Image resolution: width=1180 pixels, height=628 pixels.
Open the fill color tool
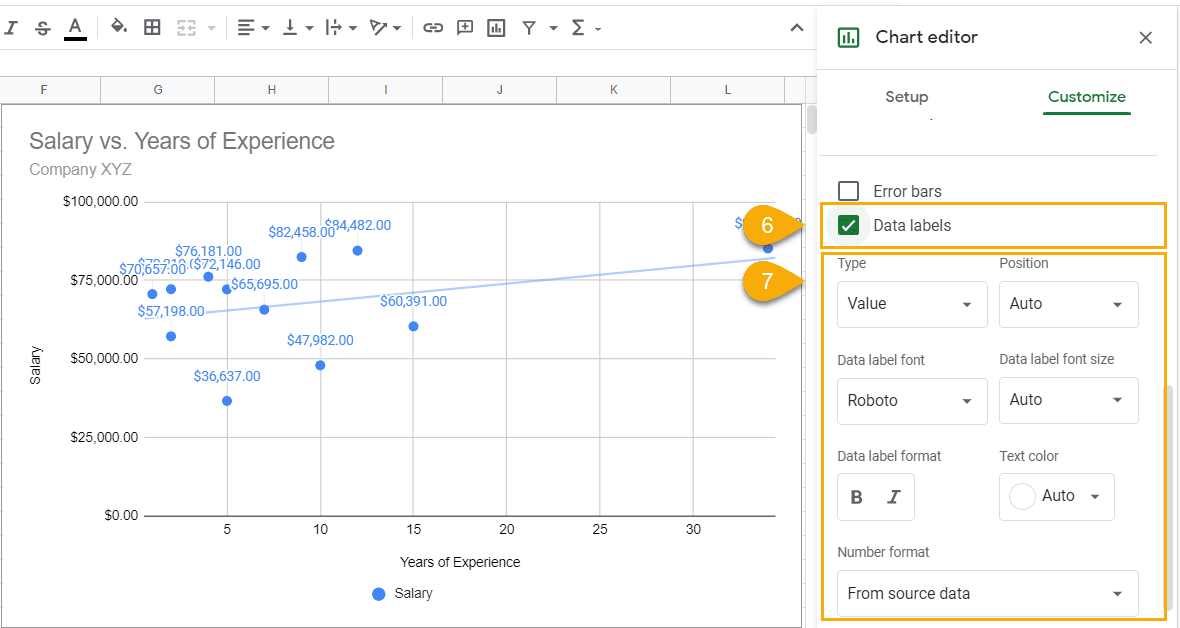[118, 27]
